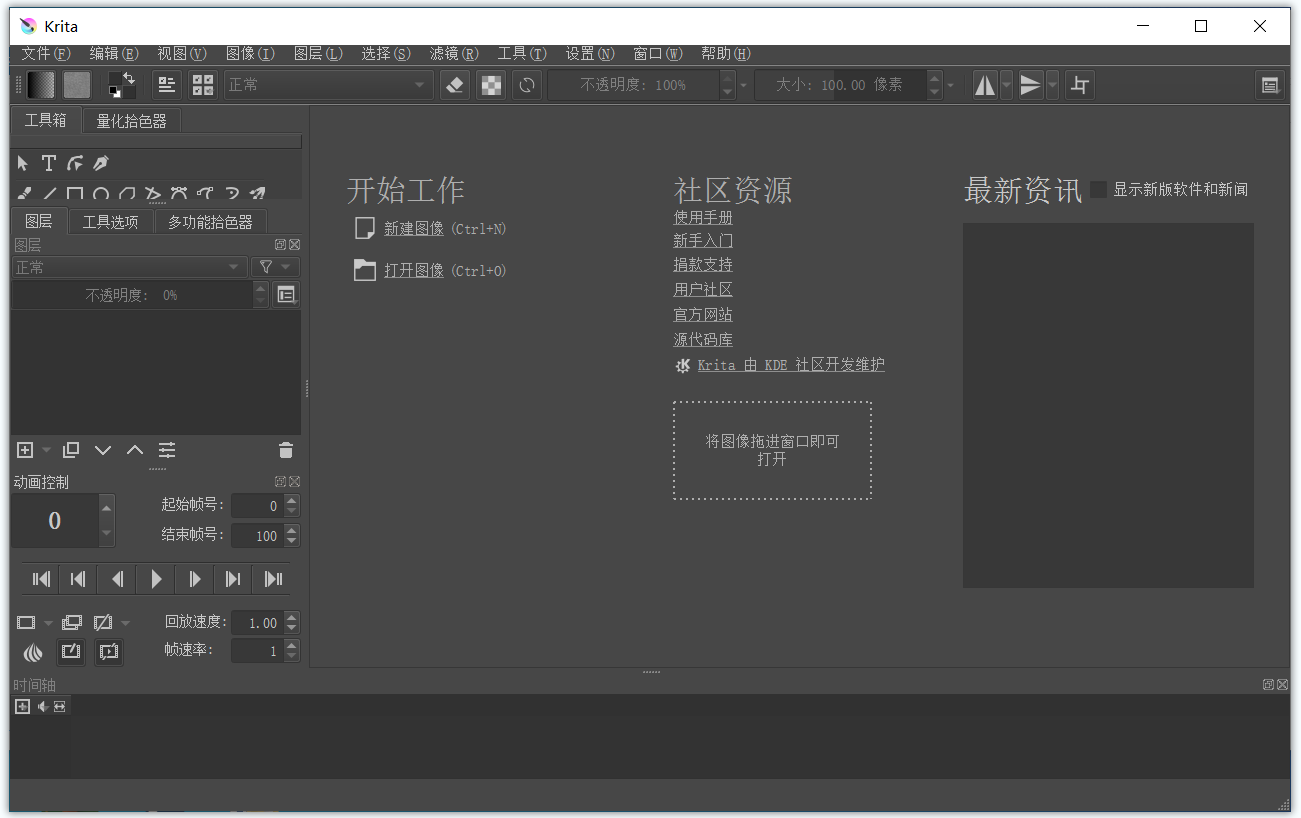This screenshot has height=818, width=1301.
Task: Click the wrap-around mode icon
Action: point(1079,85)
